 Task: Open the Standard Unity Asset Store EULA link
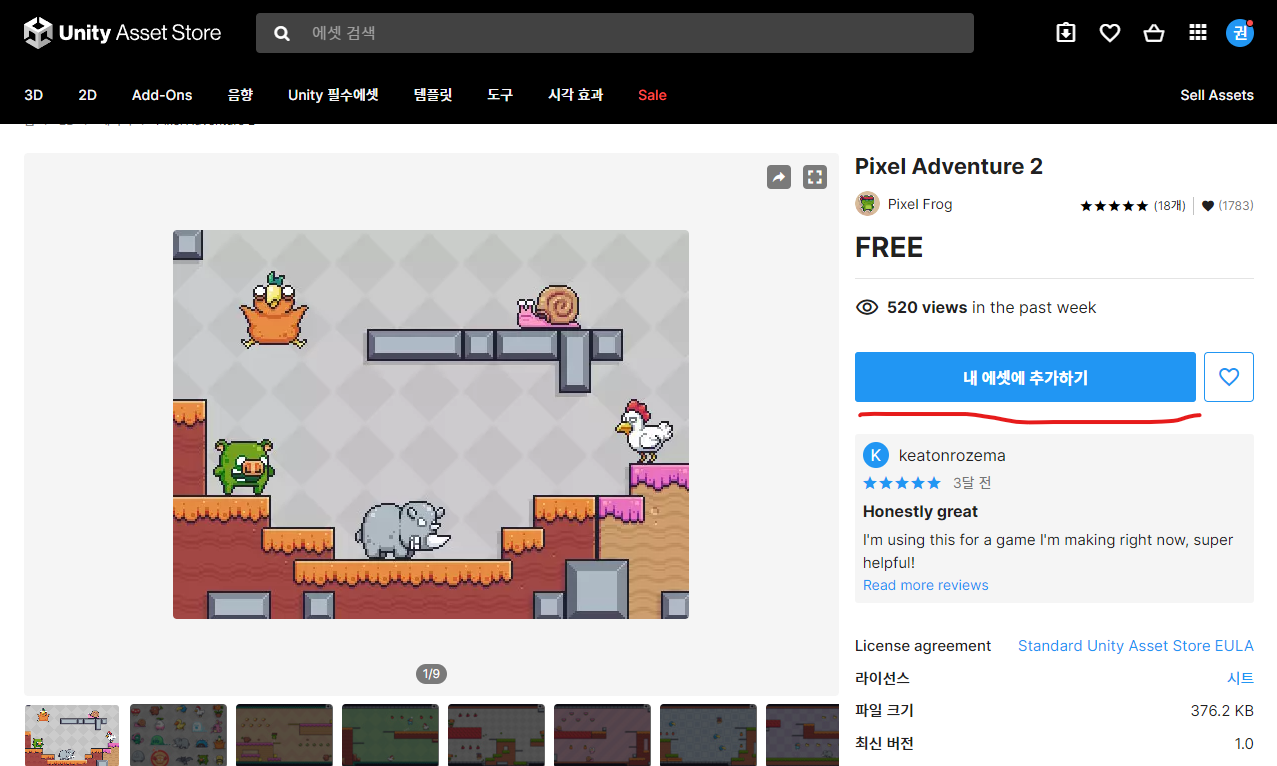[x=1136, y=646]
